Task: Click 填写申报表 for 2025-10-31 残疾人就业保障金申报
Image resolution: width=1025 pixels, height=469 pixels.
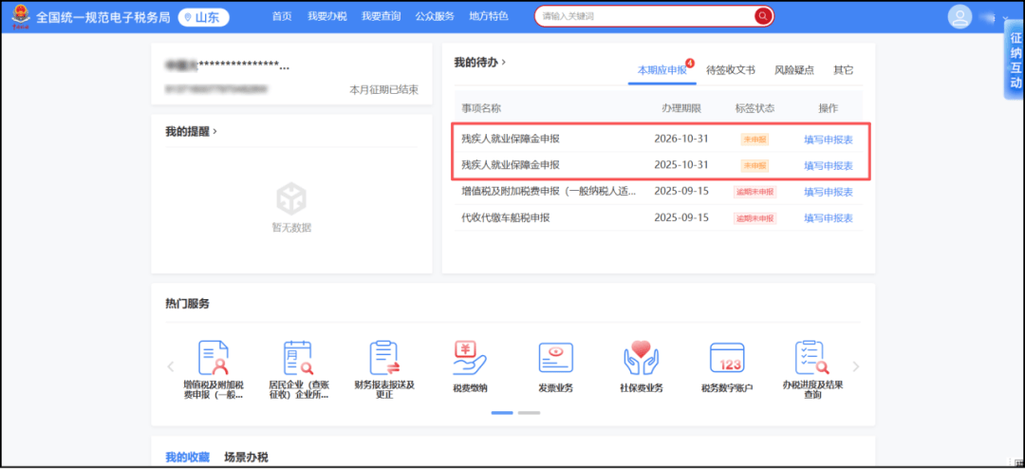Action: 828,165
